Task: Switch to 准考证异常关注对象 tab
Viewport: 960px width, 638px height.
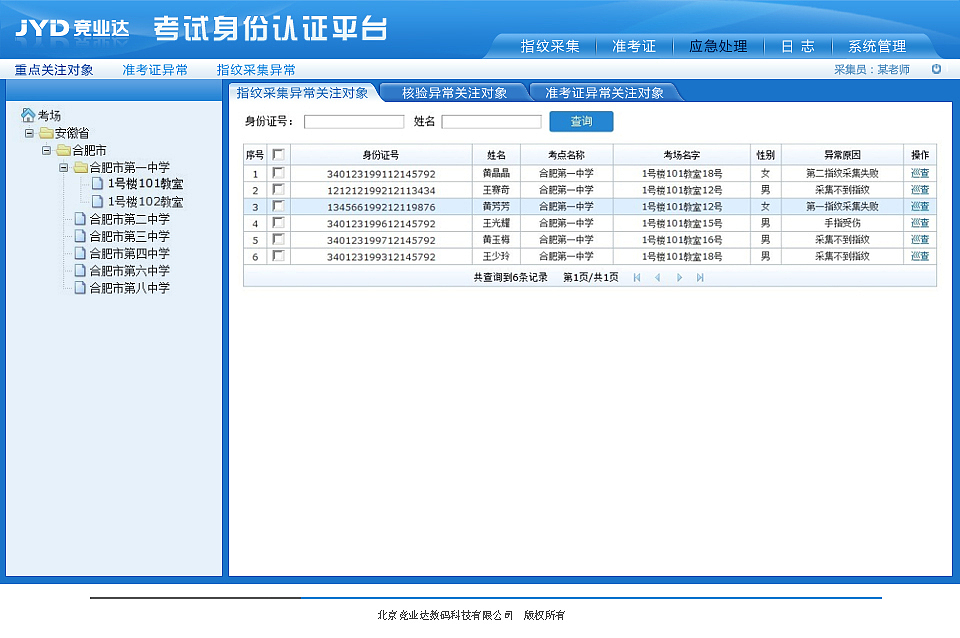Action: 604,92
